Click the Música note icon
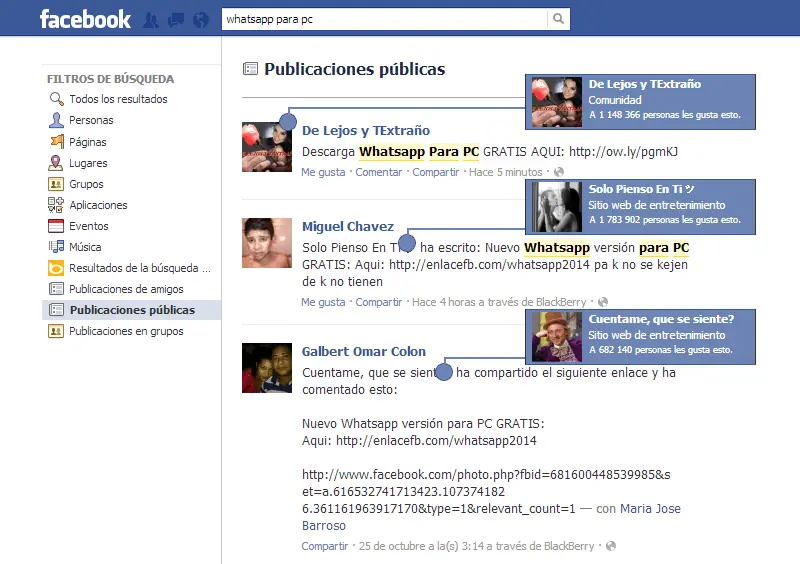Viewport: 800px width, 564px height. click(x=56, y=247)
